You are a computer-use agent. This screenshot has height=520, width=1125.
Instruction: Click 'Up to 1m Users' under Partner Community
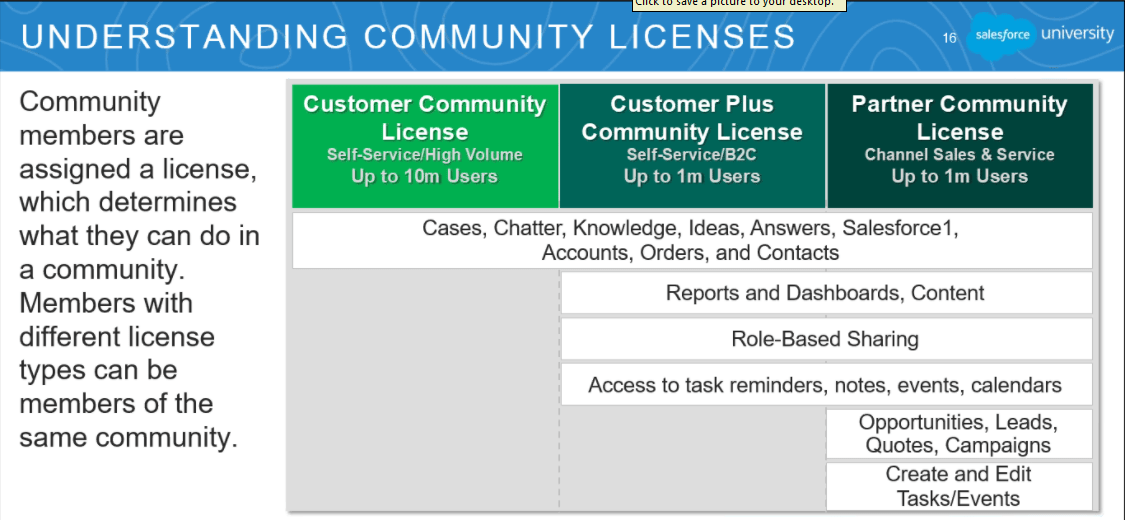click(960, 176)
